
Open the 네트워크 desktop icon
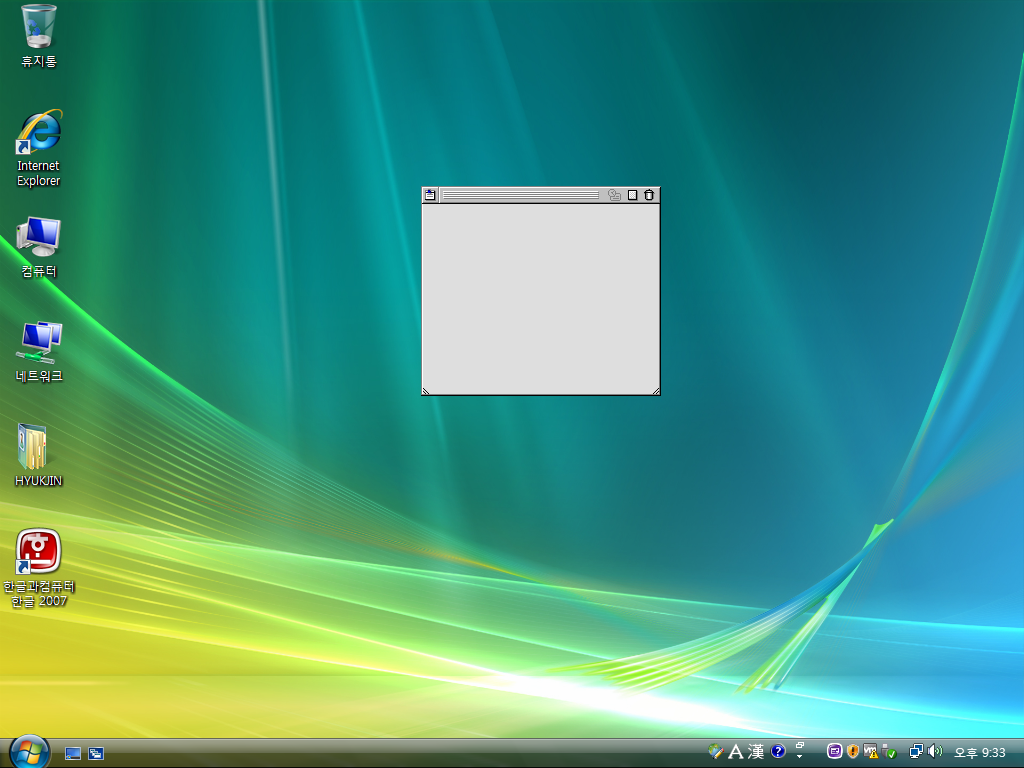tap(39, 351)
